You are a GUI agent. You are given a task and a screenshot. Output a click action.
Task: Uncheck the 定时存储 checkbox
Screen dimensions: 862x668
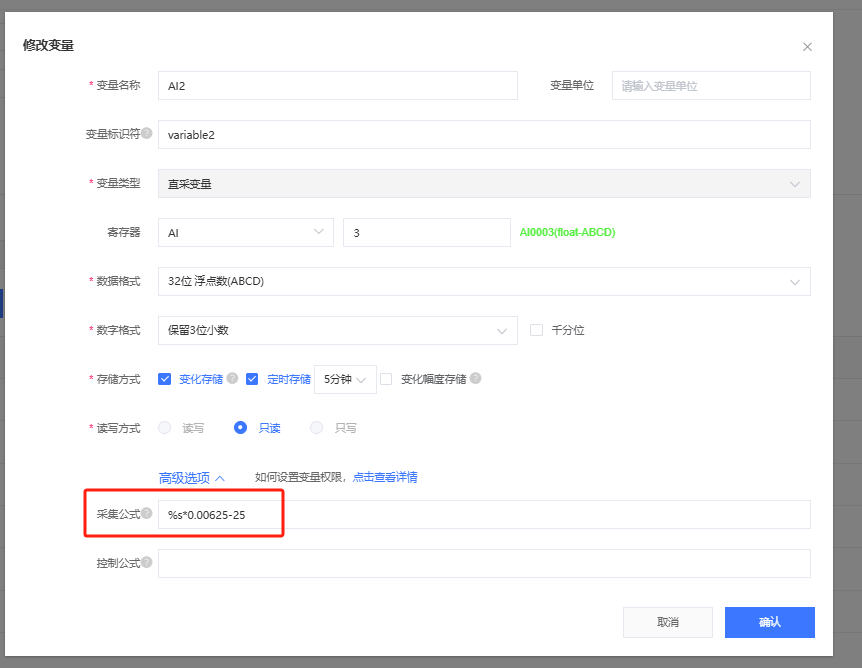[252, 379]
